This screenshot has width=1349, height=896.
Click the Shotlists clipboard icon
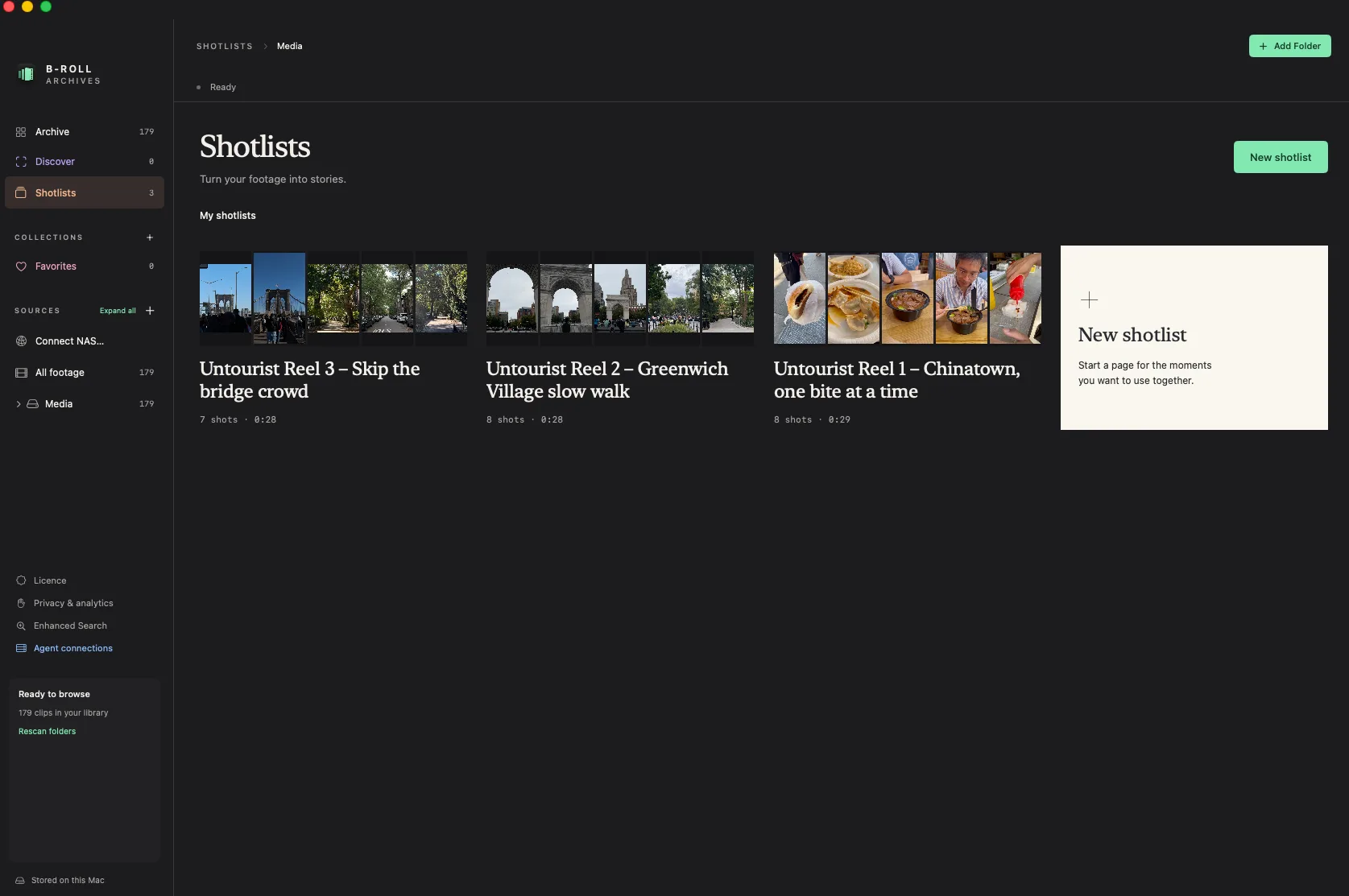click(x=21, y=193)
